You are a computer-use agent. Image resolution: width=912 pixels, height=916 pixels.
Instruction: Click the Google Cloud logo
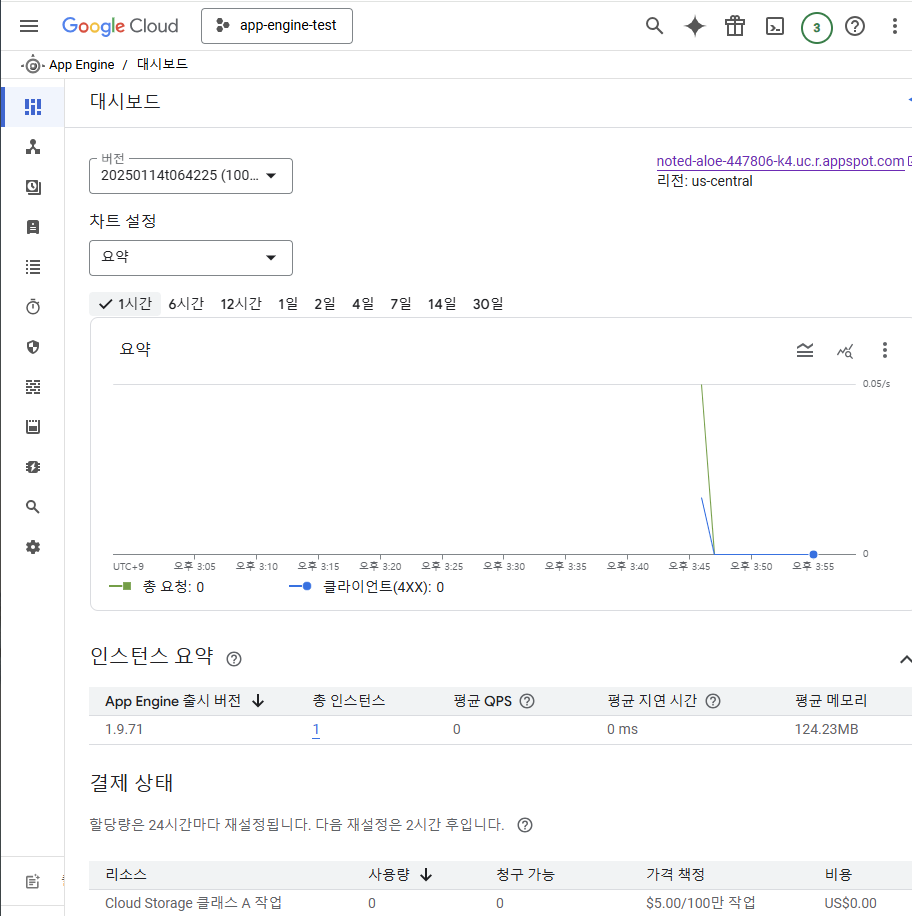coord(120,26)
